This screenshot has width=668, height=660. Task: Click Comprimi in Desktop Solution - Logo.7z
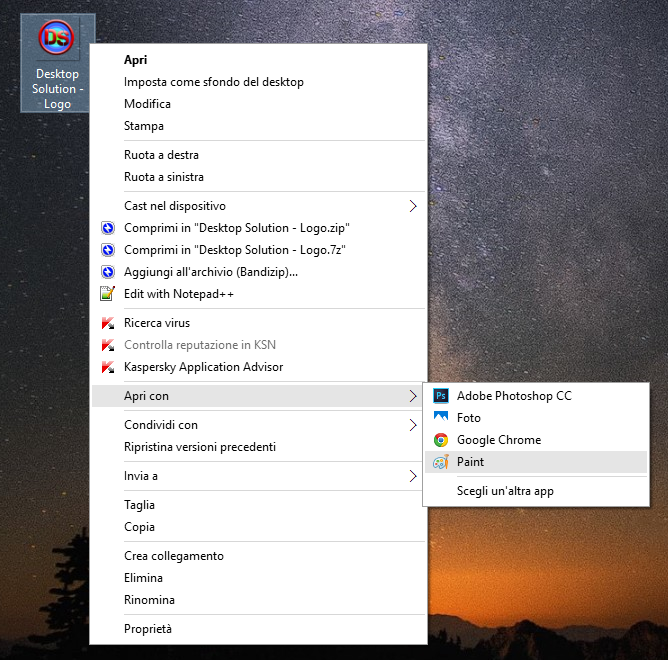(236, 250)
